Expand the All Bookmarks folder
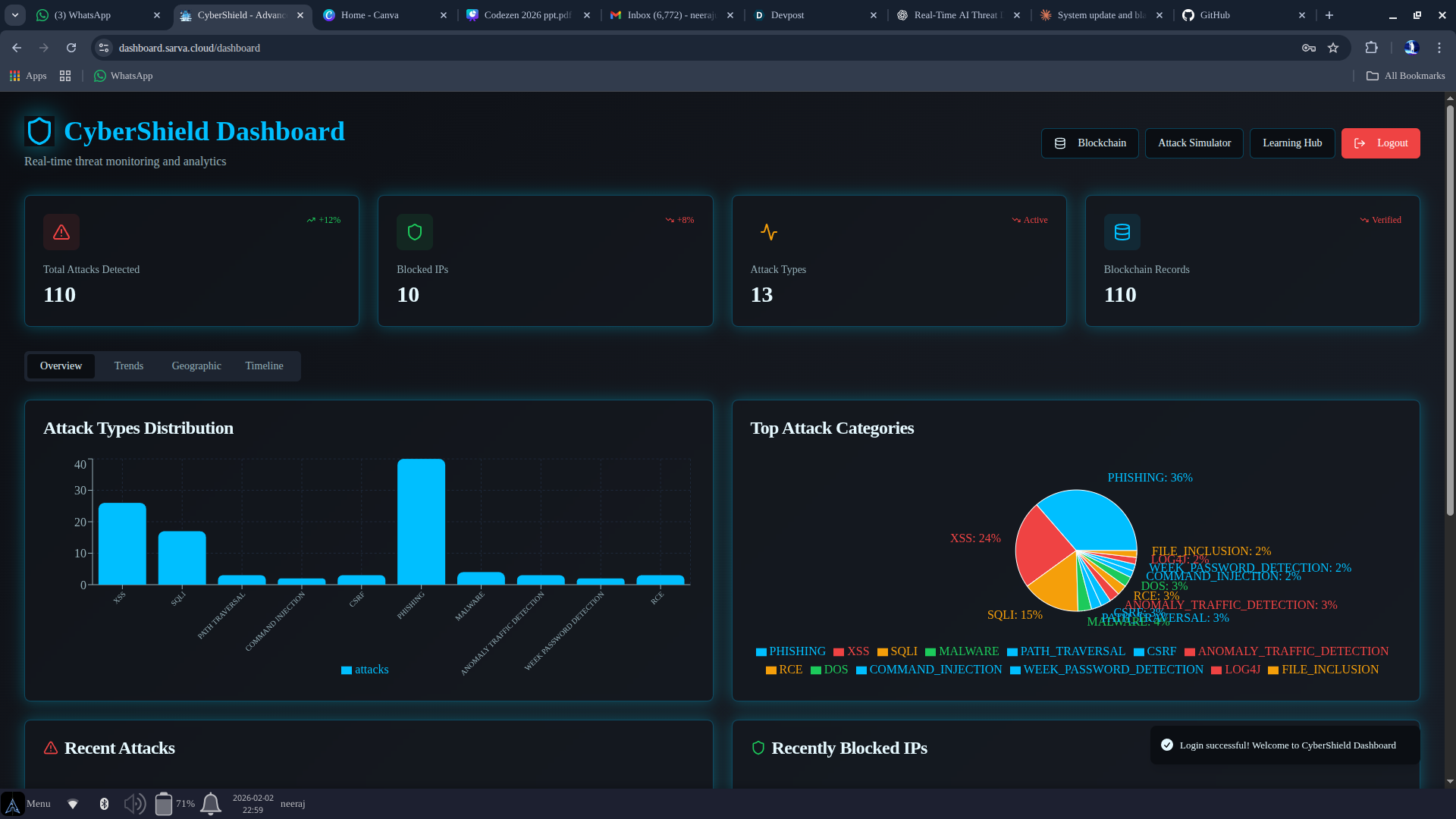The width and height of the screenshot is (1456, 819). (x=1405, y=76)
